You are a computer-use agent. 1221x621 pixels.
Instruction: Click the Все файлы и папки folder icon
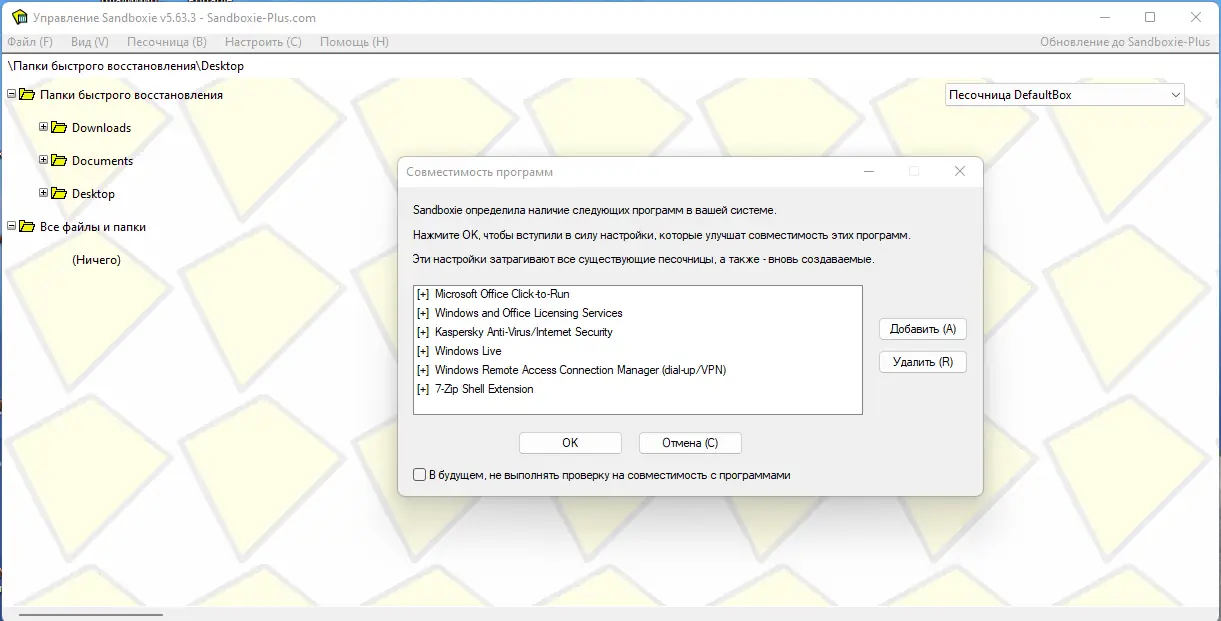(x=27, y=227)
